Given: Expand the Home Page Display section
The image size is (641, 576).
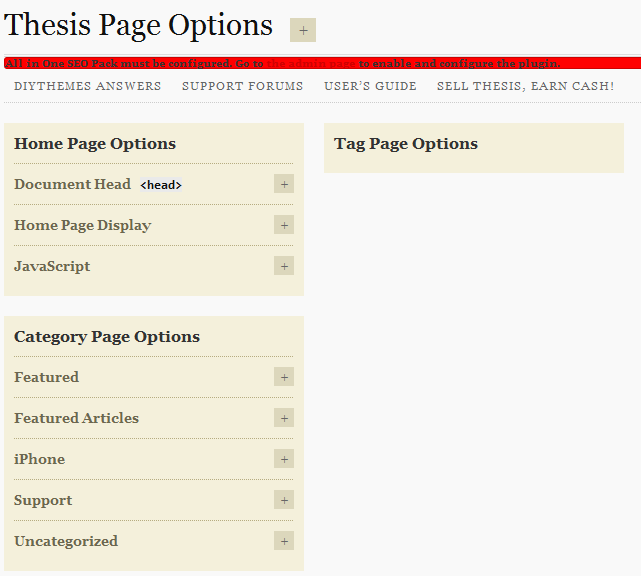Looking at the screenshot, I should click(284, 225).
